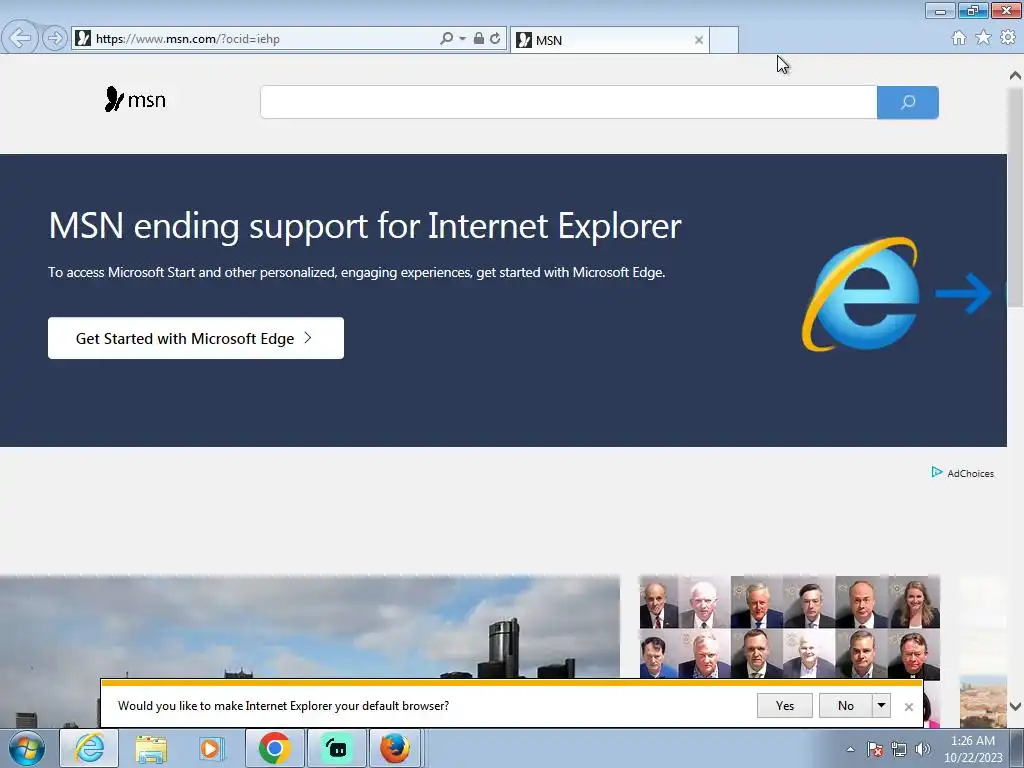Open a new blank tab
Viewport: 1024px width, 768px height.
[x=724, y=40]
